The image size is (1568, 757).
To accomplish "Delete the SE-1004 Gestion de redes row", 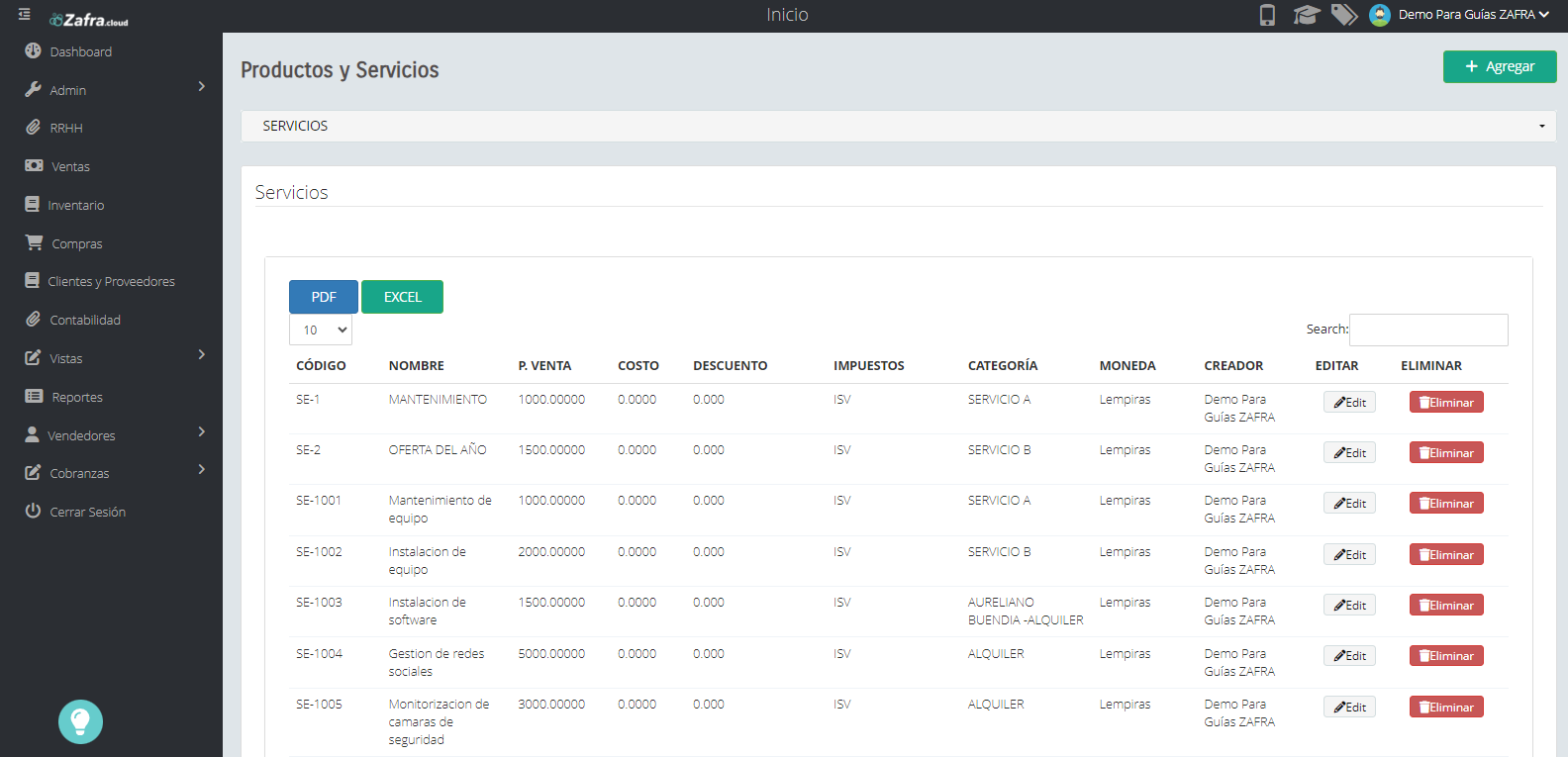I will [1446, 655].
